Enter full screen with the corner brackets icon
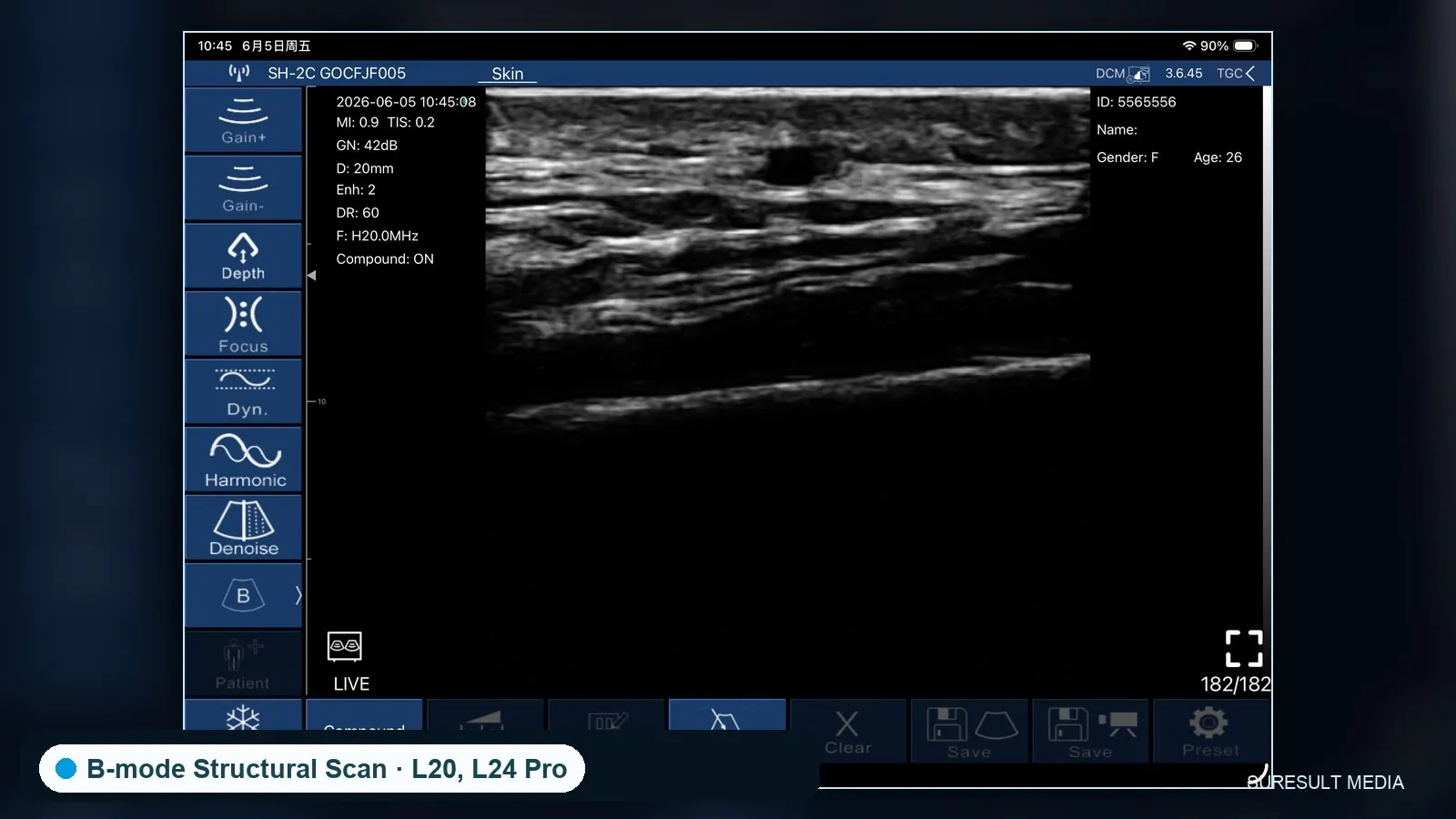Image resolution: width=1456 pixels, height=819 pixels. (x=1244, y=649)
